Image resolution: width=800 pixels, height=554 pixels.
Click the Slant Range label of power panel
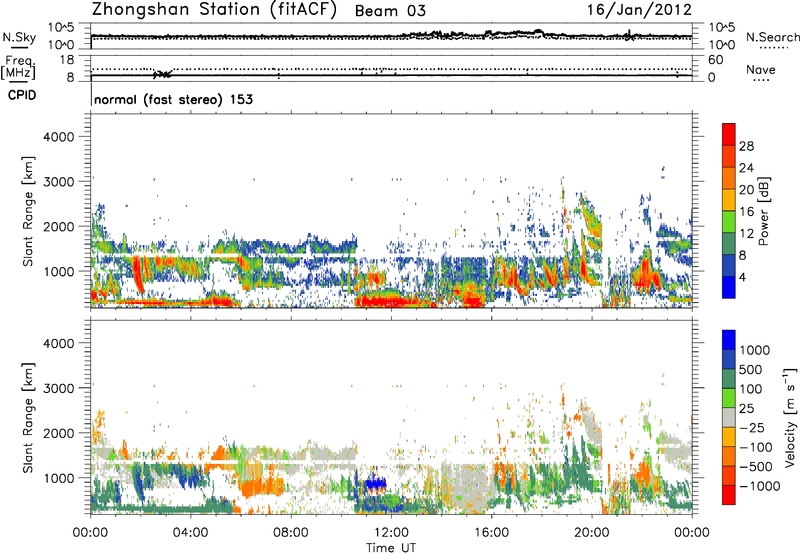point(28,211)
